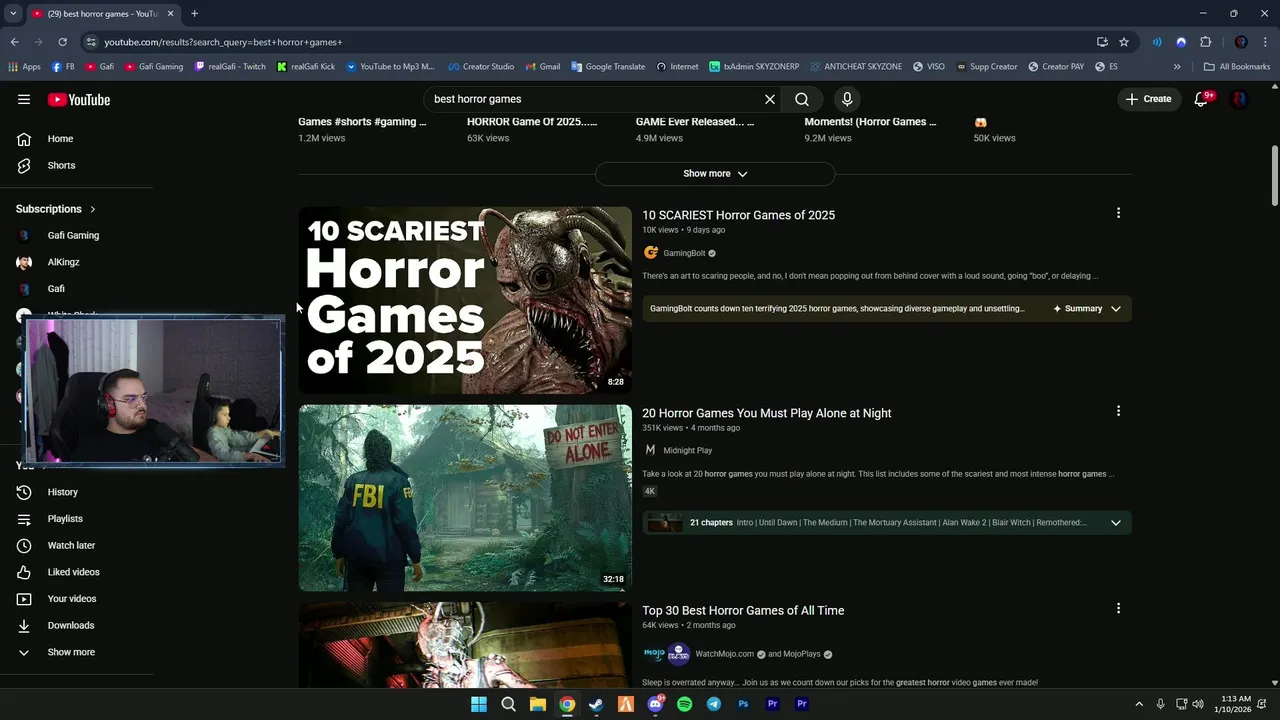Screen dimensions: 1280x720
Task: Open options menu for 20 Horror Games video
Action: (1118, 411)
